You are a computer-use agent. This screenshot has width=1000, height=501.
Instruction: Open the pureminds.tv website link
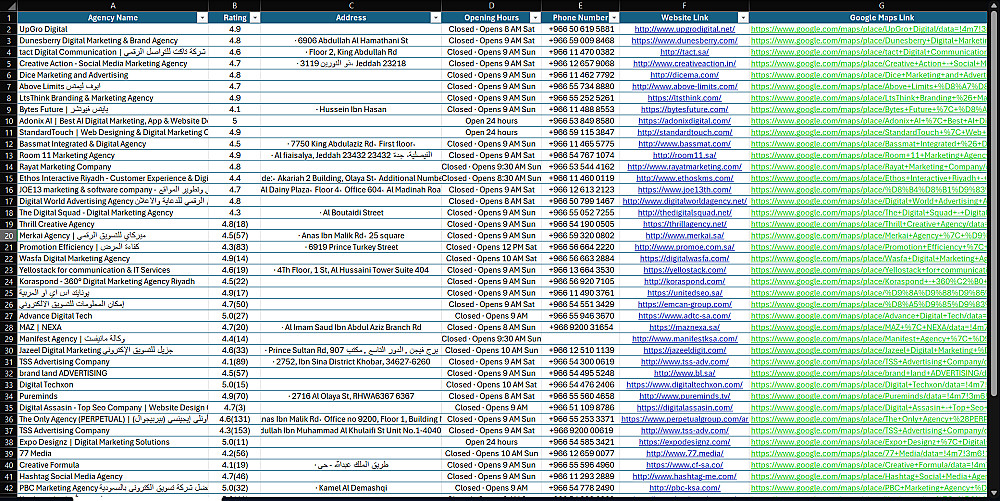pyautogui.click(x=684, y=396)
